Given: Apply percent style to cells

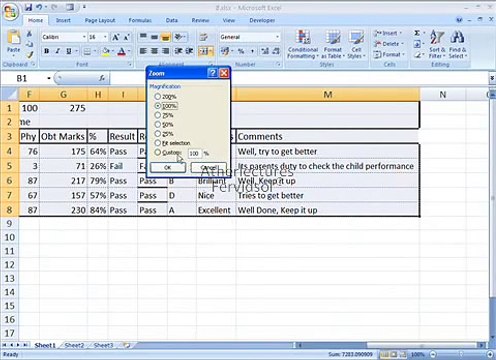Looking at the screenshot, I should [241, 51].
